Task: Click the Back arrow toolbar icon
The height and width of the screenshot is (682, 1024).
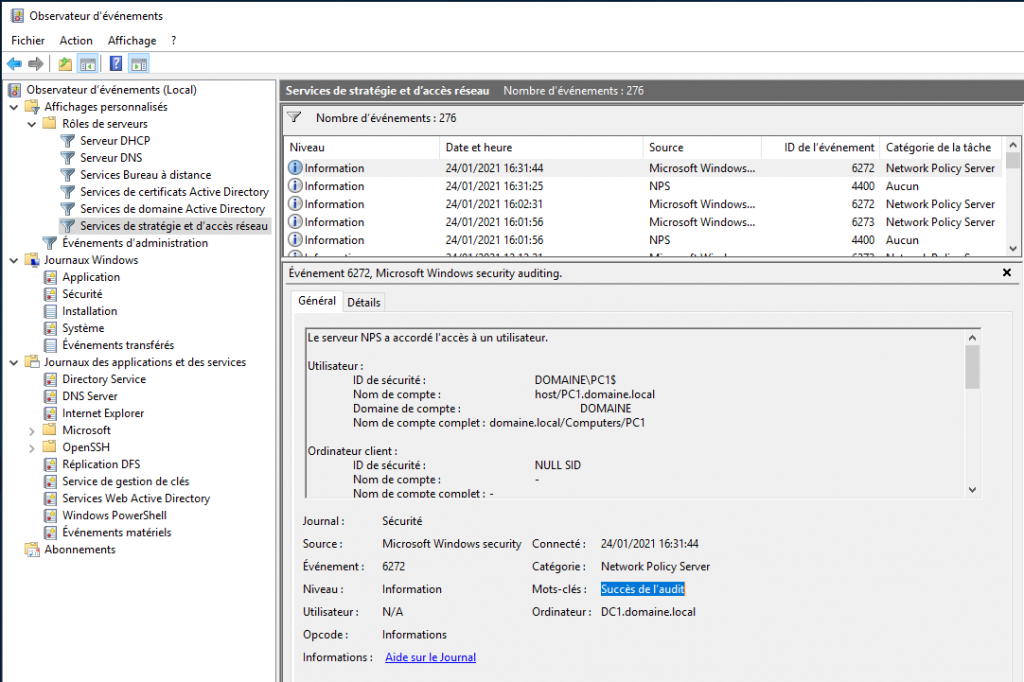Action: coord(14,63)
